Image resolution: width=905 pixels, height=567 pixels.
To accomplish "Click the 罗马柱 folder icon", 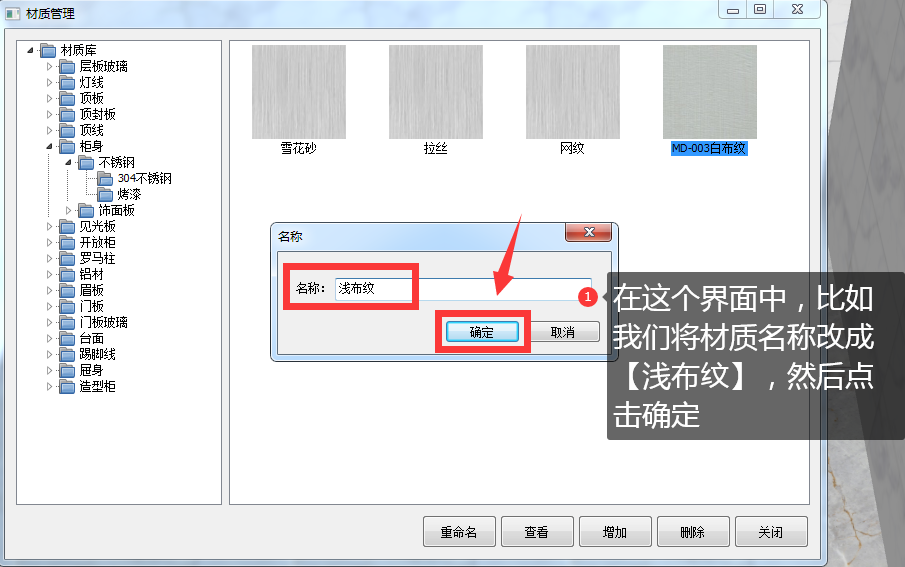I will pyautogui.click(x=67, y=259).
